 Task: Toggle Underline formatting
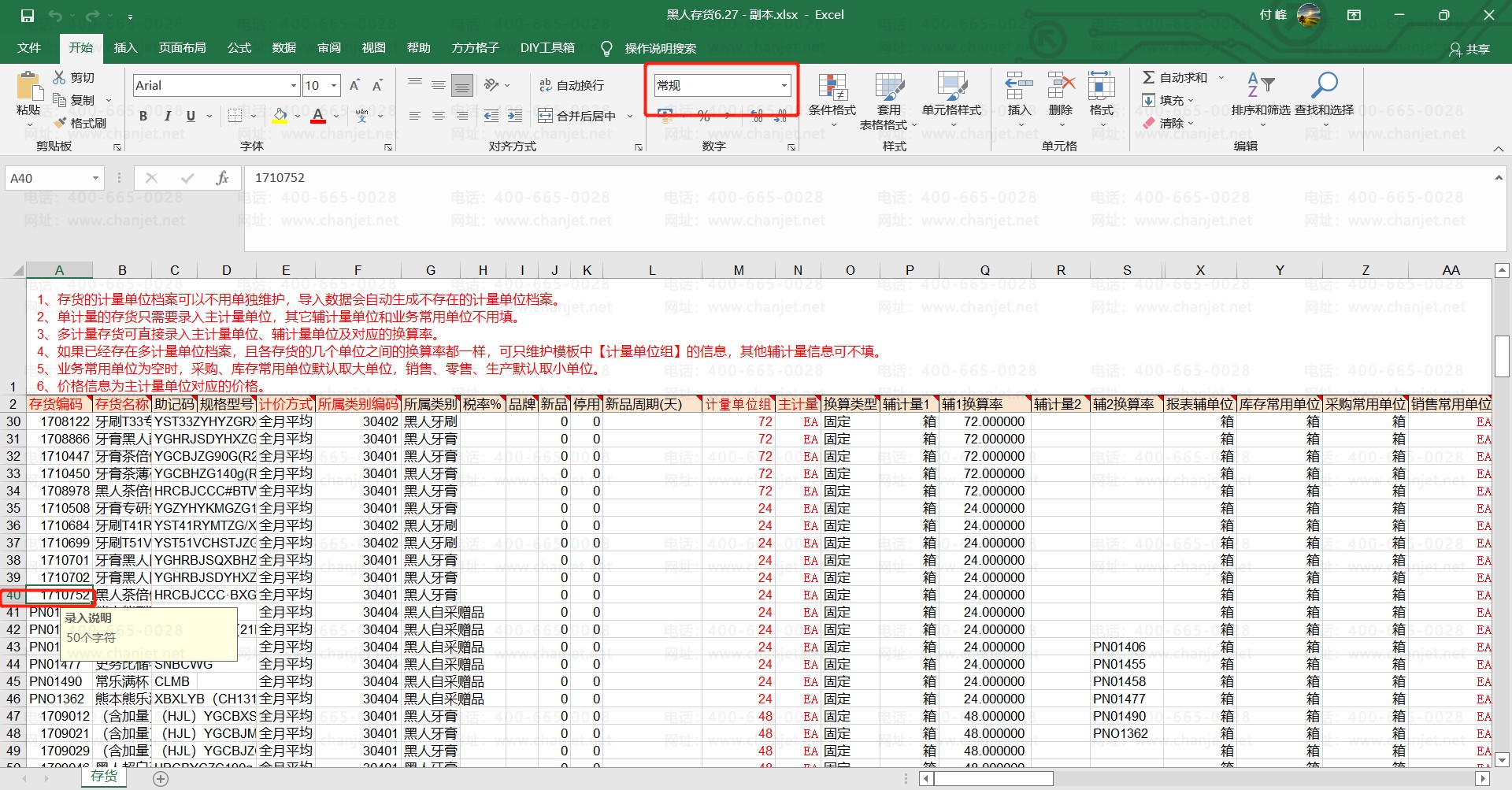[191, 116]
